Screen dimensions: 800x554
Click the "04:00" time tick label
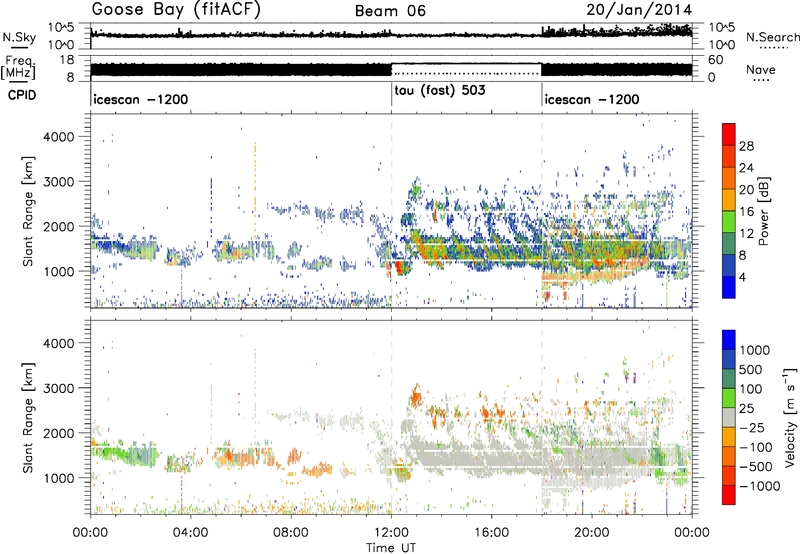coord(190,533)
